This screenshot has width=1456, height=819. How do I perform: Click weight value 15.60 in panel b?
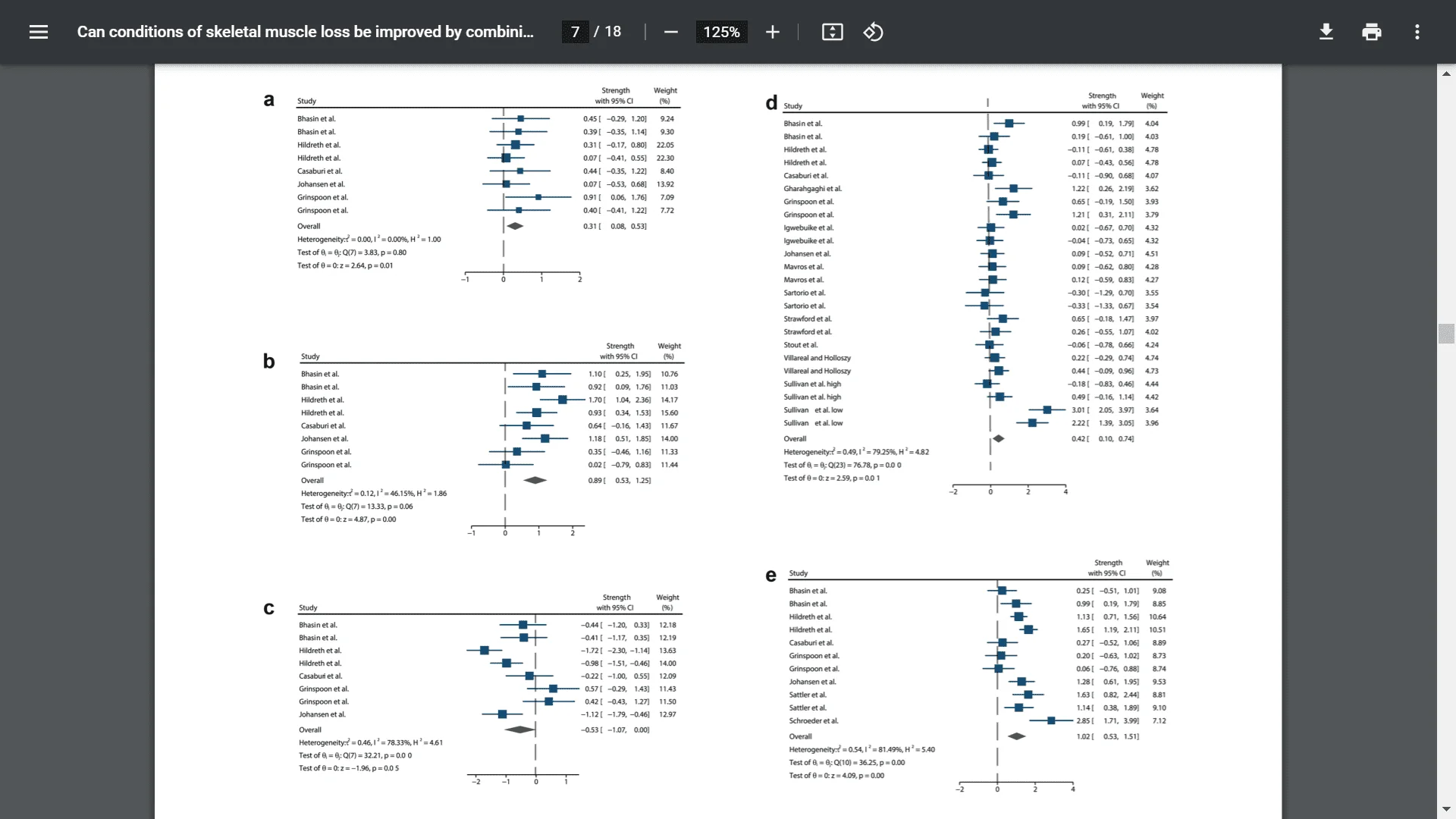pyautogui.click(x=669, y=413)
